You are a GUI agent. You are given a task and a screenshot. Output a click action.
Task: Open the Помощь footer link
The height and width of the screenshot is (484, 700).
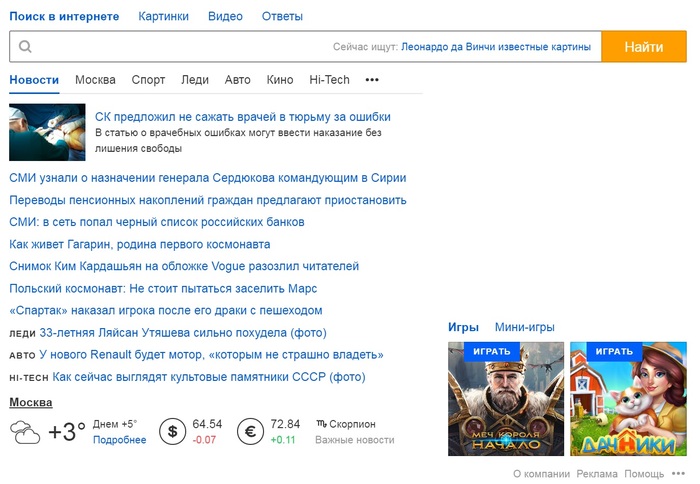pos(644,474)
